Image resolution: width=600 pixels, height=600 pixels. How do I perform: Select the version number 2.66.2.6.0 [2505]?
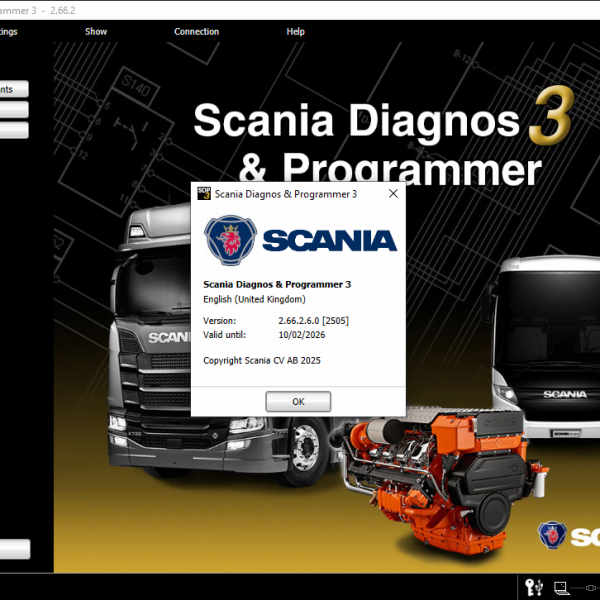pos(313,321)
